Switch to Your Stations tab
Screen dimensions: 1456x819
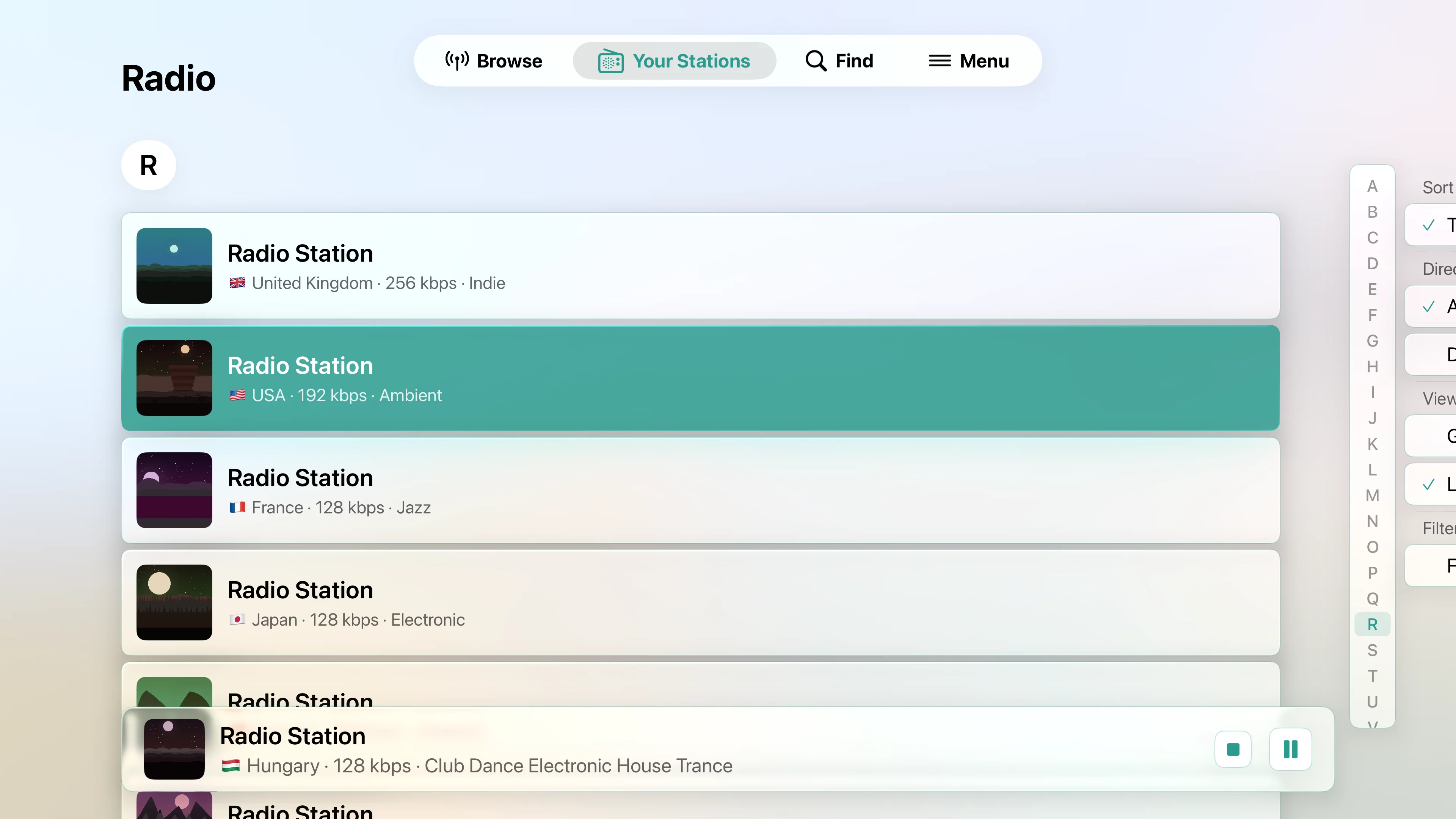point(674,61)
